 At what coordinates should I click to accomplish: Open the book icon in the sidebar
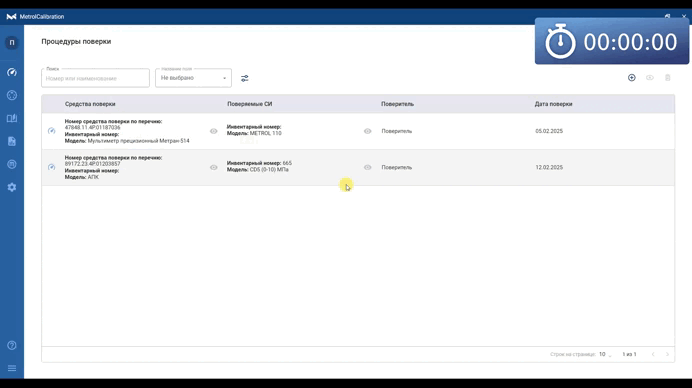coord(12,118)
